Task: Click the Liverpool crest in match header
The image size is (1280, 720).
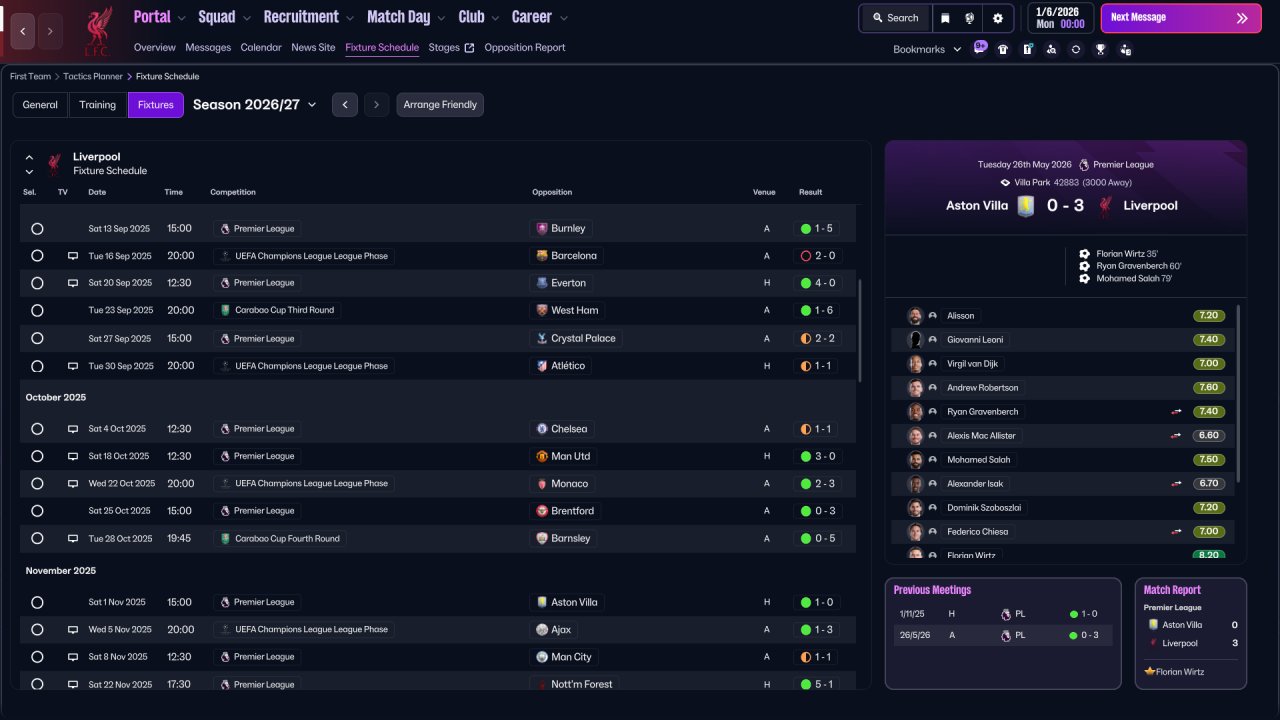Action: (x=1106, y=206)
